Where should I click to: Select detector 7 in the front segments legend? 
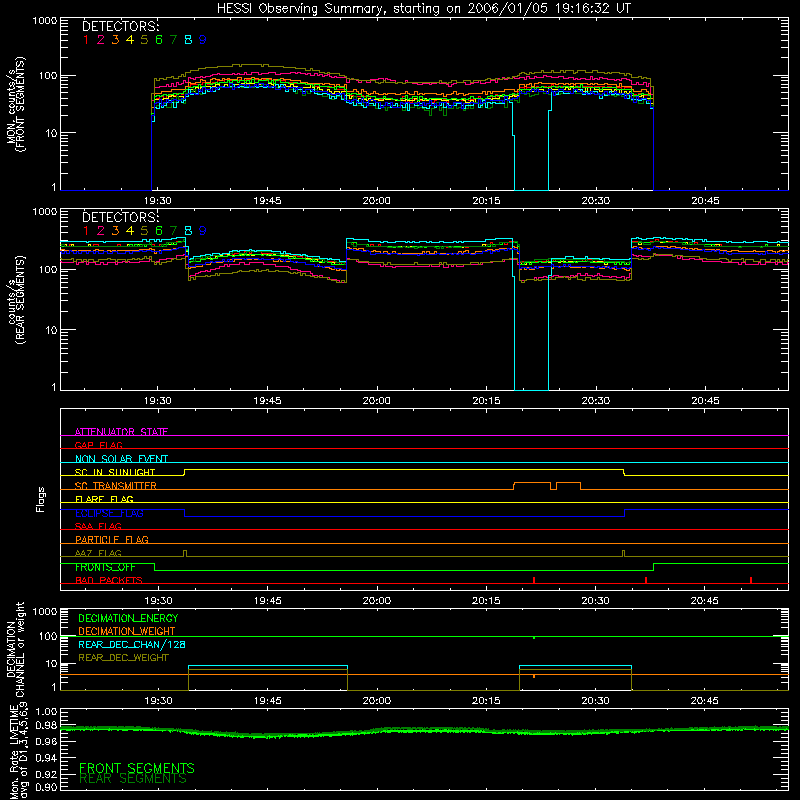click(x=173, y=40)
